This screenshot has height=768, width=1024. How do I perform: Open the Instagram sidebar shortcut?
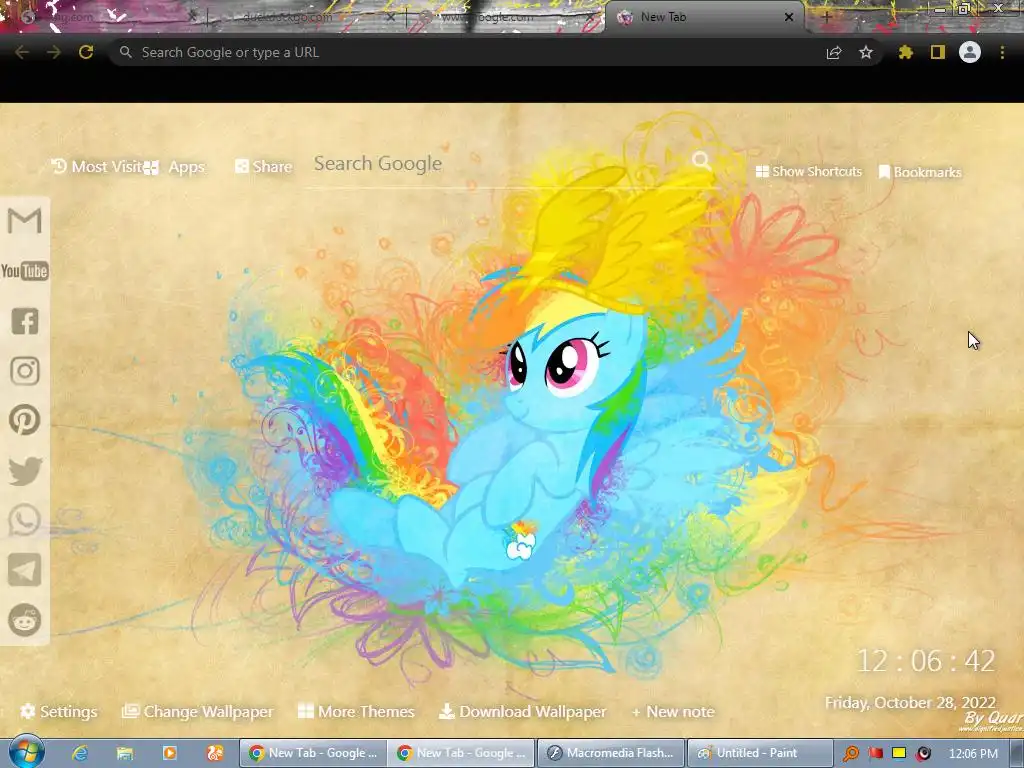point(25,370)
